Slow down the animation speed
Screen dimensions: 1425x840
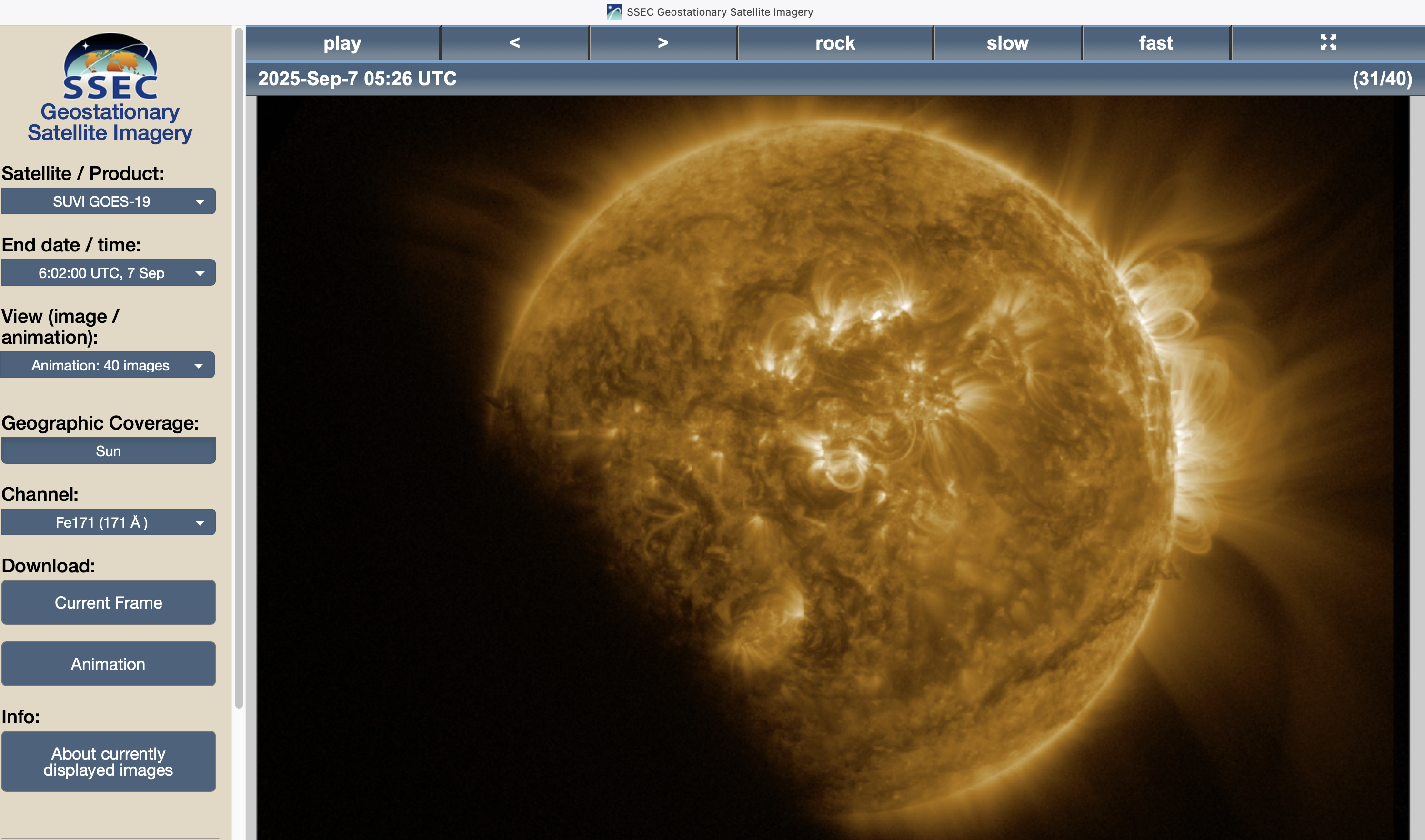[x=1007, y=42]
